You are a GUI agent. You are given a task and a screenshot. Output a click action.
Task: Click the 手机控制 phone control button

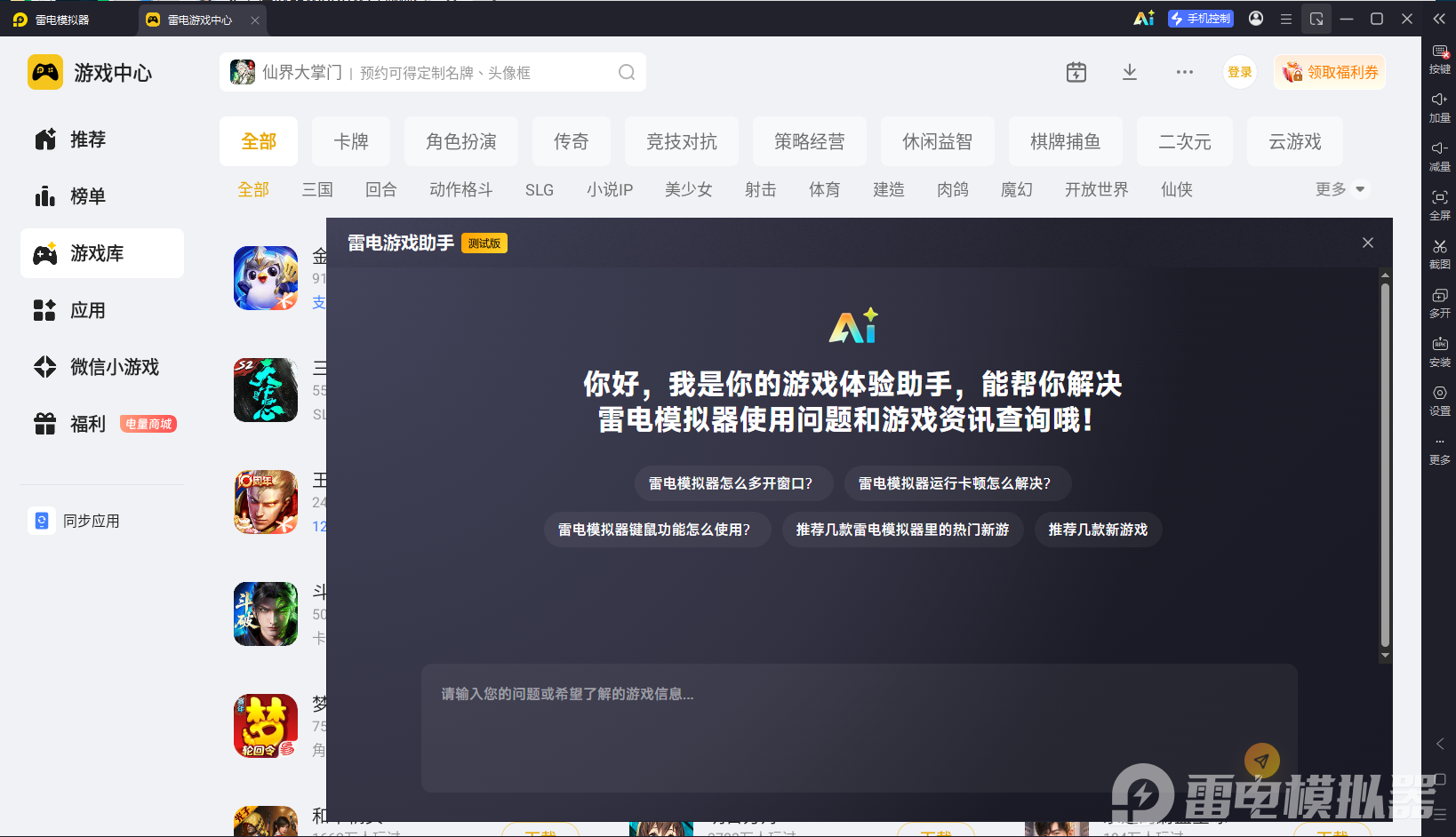(x=1201, y=19)
